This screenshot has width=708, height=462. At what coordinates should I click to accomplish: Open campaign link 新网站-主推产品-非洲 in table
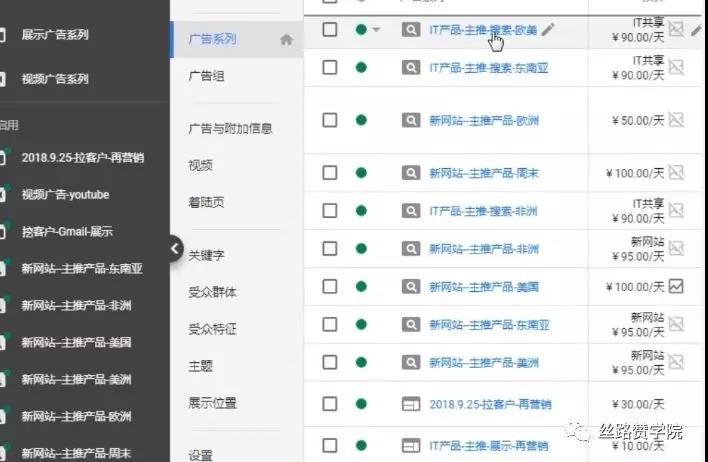[x=484, y=249]
